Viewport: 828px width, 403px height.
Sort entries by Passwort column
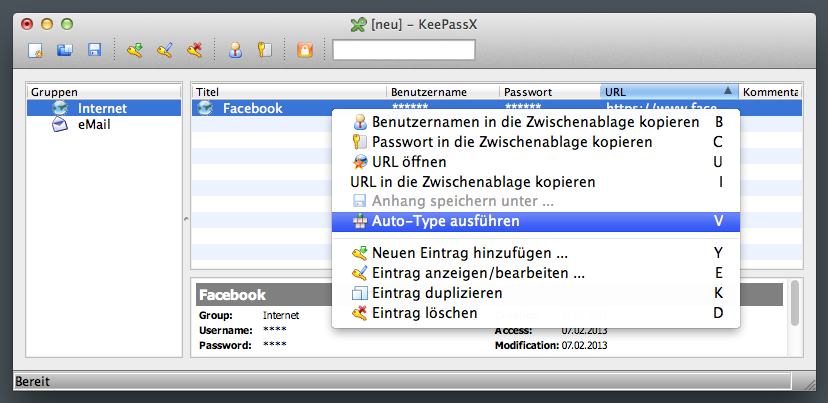click(x=550, y=92)
